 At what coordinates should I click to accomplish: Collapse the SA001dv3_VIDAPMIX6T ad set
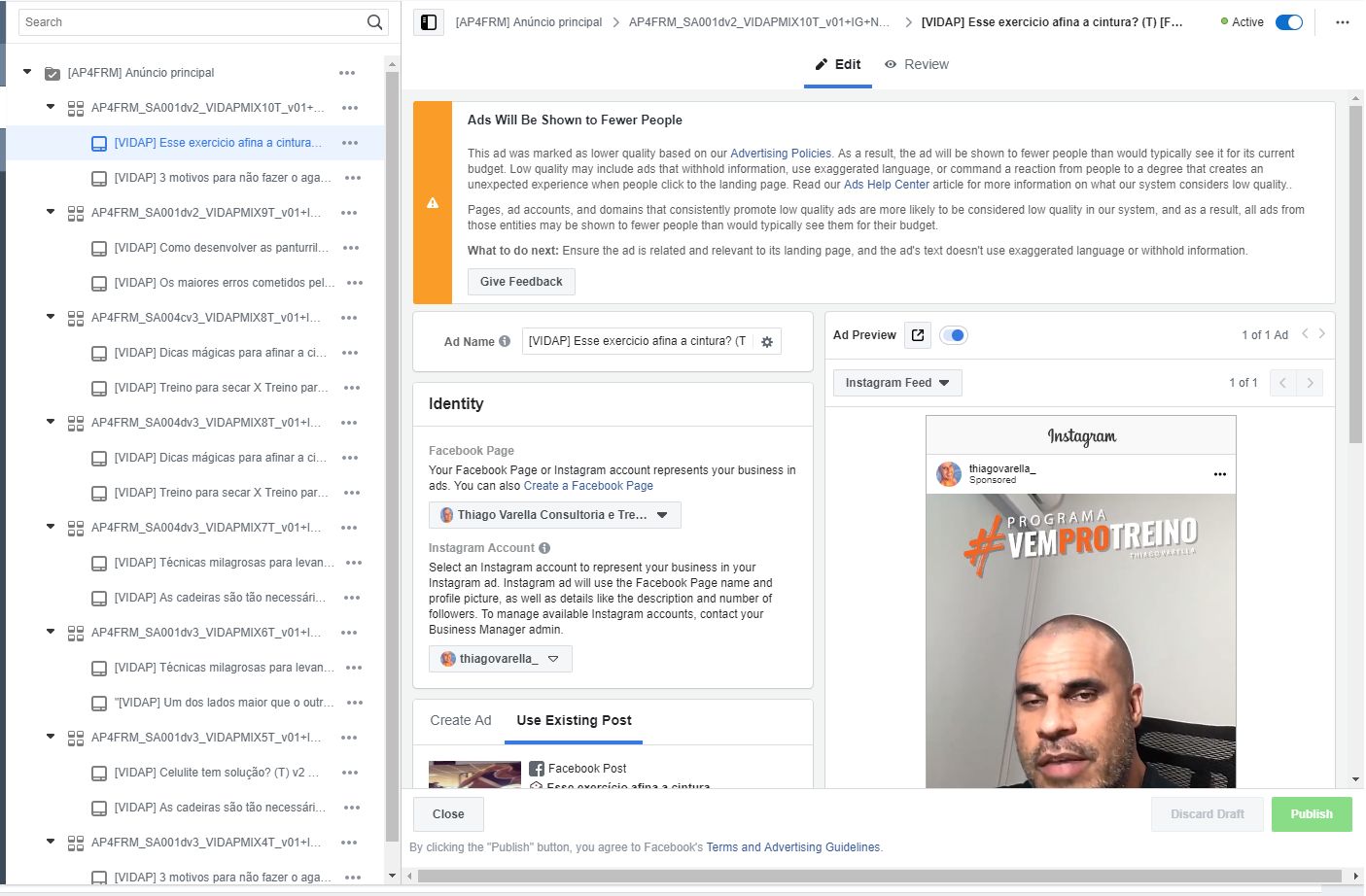click(51, 632)
